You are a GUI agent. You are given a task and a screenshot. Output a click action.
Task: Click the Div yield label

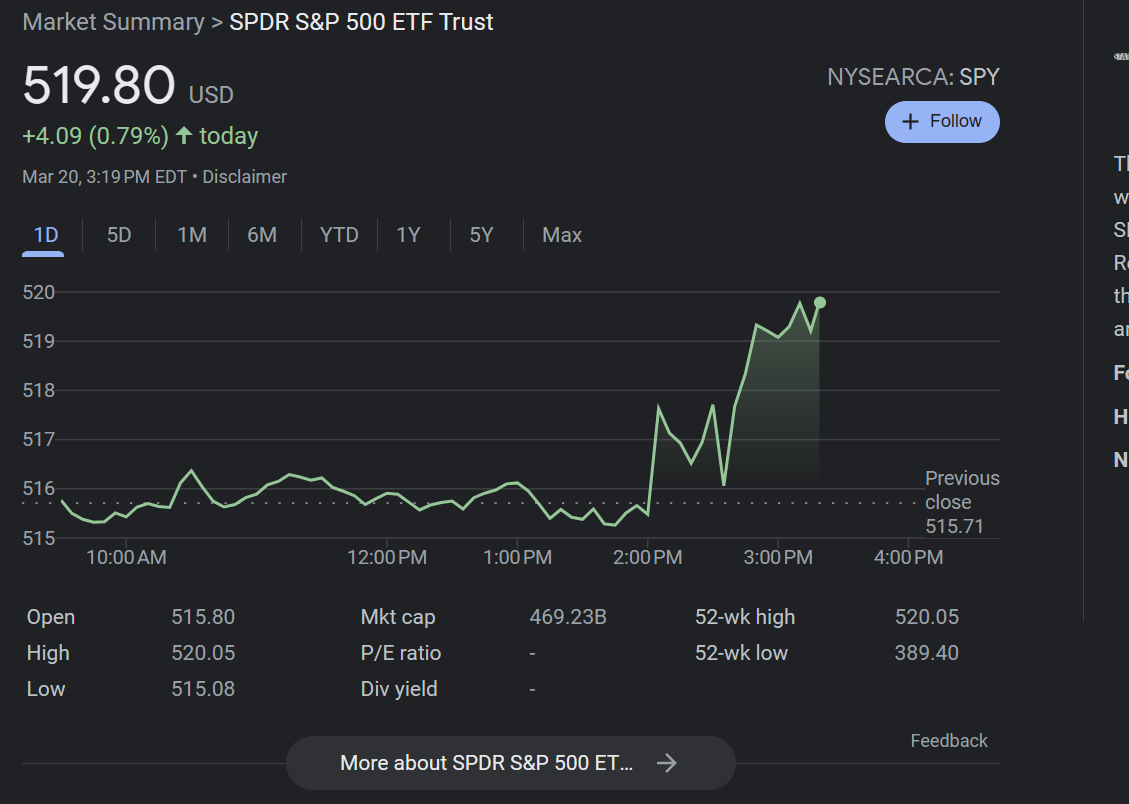click(399, 690)
